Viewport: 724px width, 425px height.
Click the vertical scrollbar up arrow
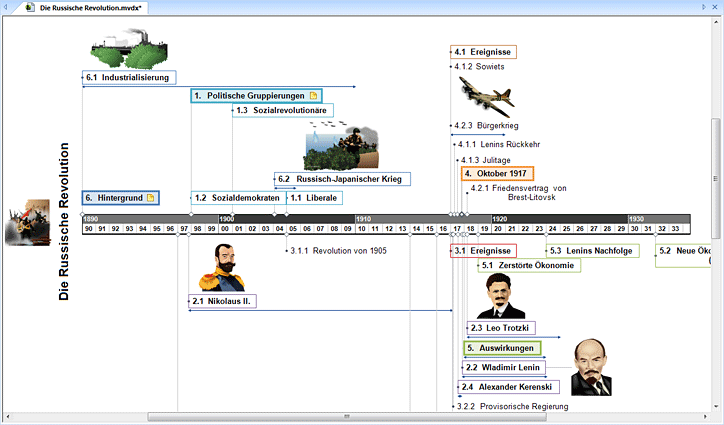(x=716, y=21)
